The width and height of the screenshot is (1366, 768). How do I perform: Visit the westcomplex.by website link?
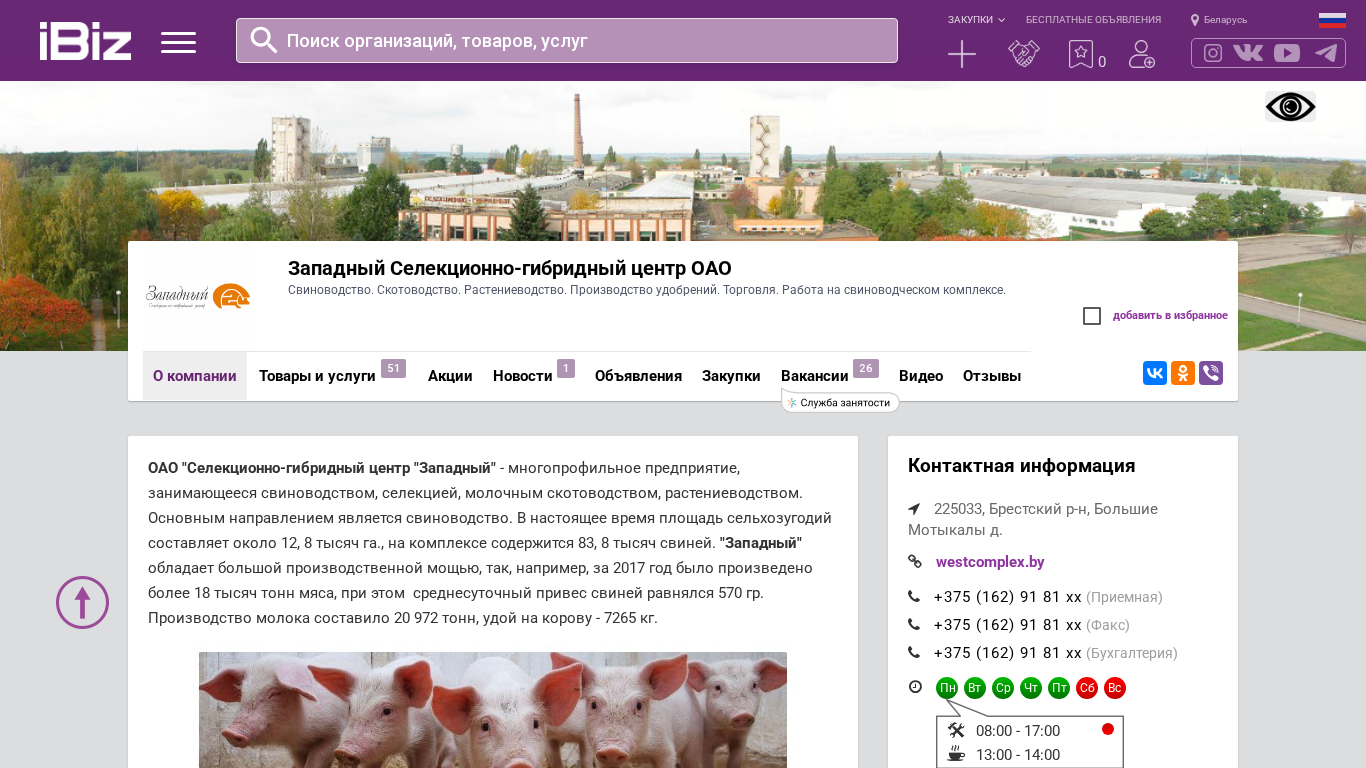click(x=990, y=562)
